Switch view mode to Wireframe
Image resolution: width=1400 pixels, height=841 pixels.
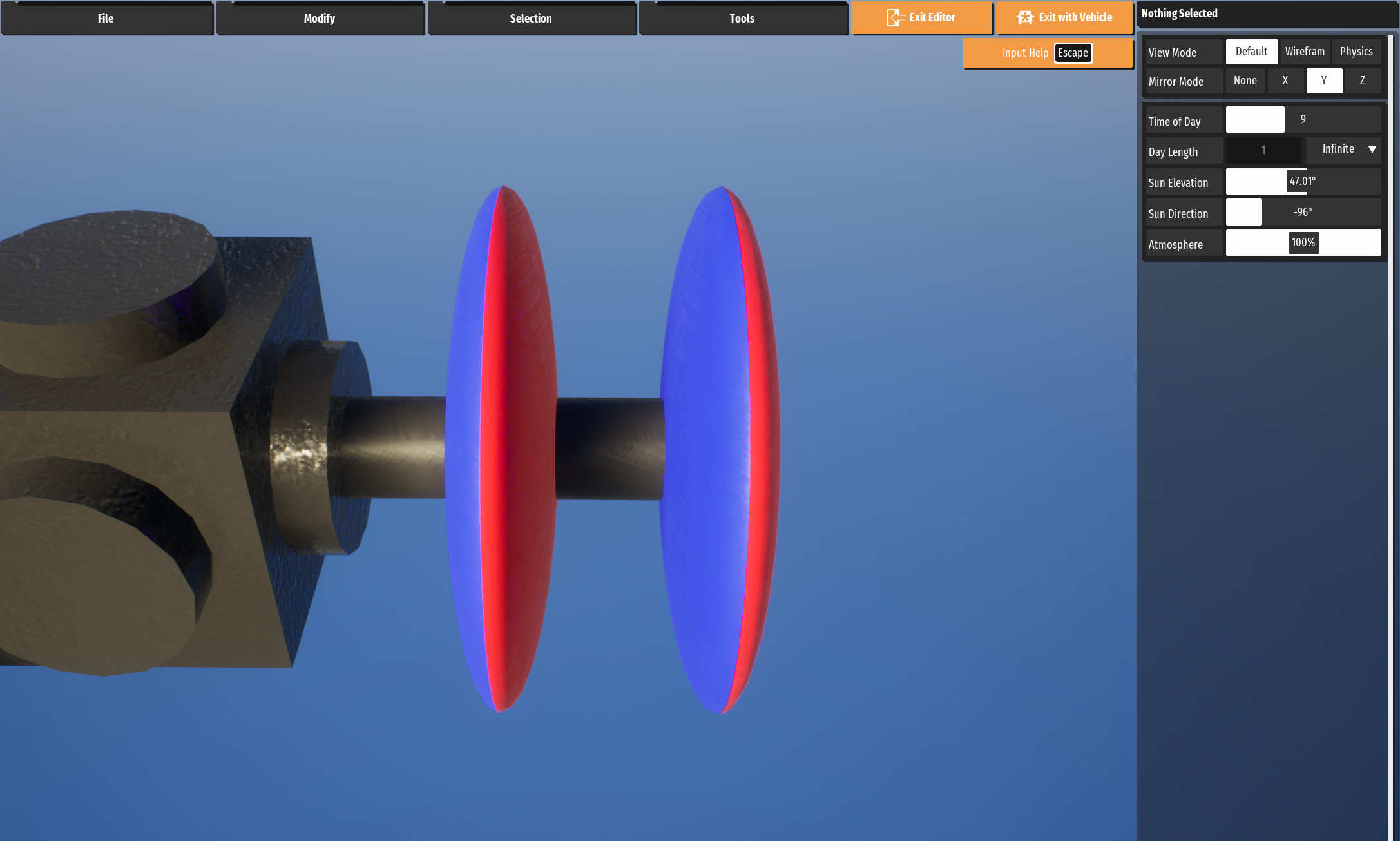click(1305, 52)
